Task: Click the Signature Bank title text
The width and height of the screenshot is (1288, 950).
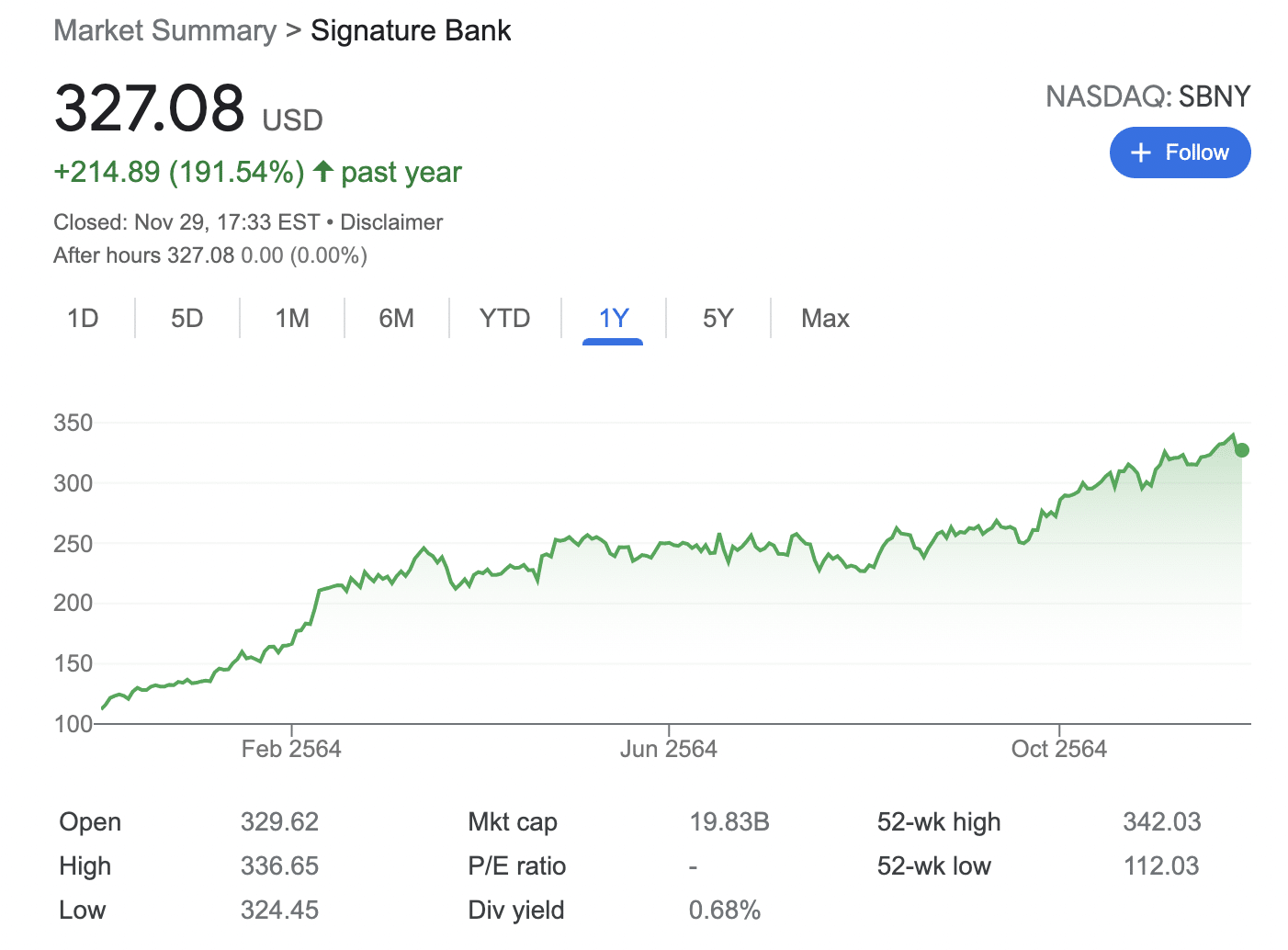Action: (411, 30)
